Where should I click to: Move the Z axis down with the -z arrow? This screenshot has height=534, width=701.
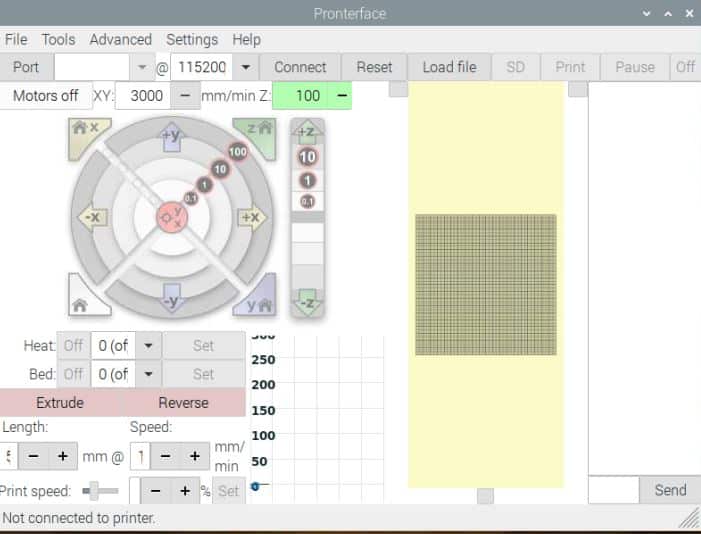pyautogui.click(x=307, y=302)
